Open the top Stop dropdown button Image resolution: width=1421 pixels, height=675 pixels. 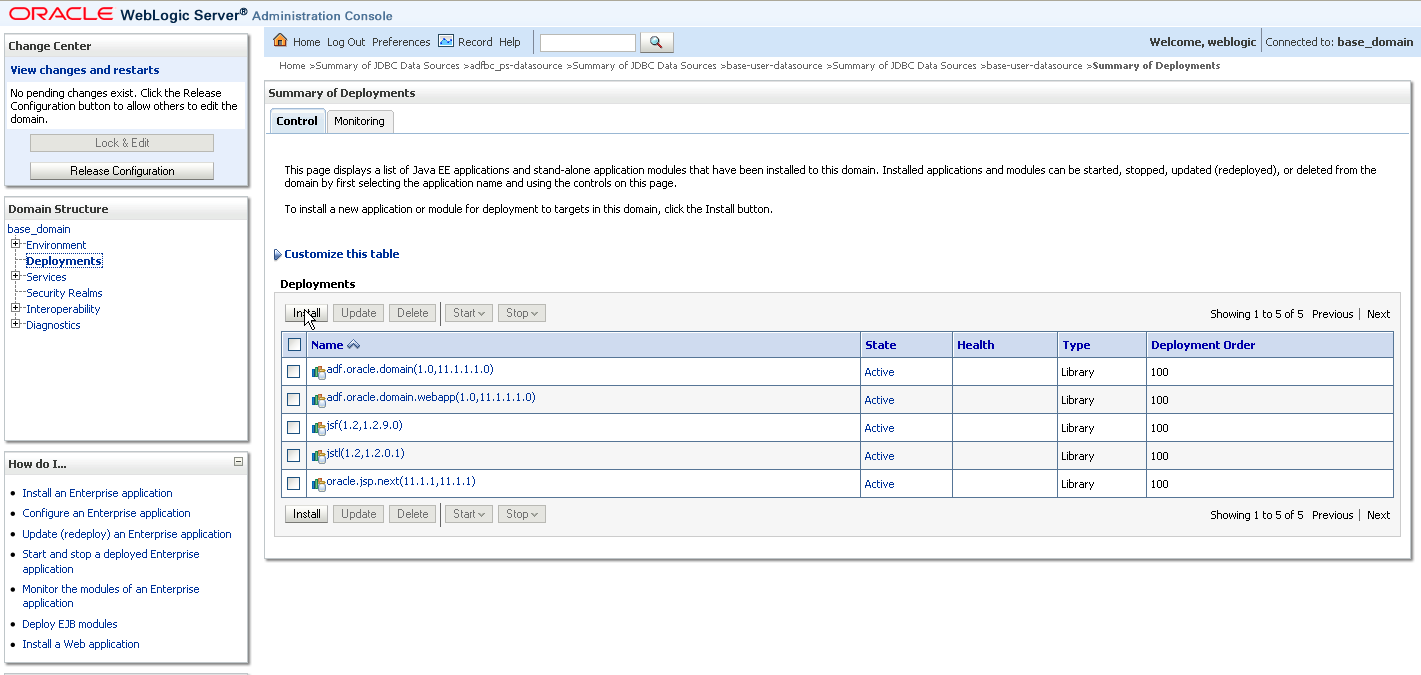(522, 313)
